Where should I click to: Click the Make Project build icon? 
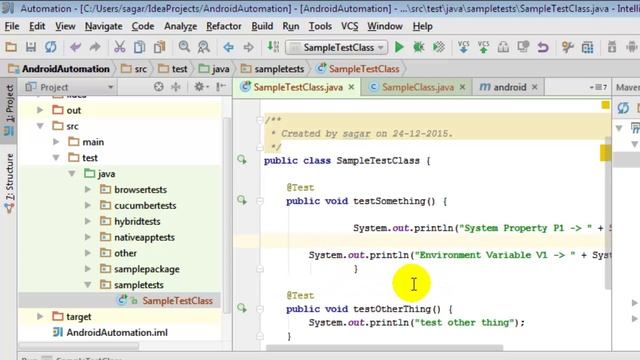click(273, 47)
